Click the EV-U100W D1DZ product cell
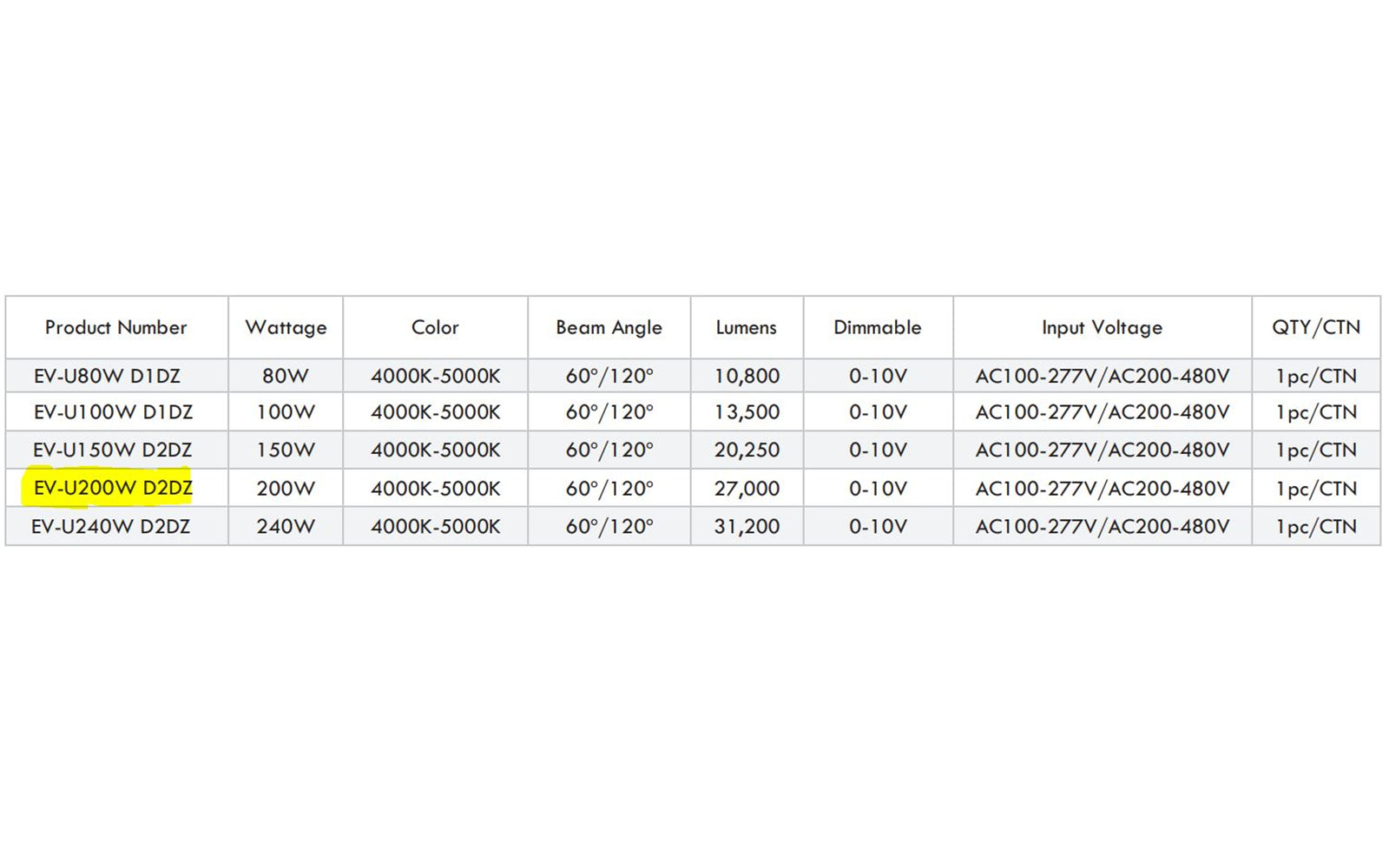The height and width of the screenshot is (868, 1389). tap(113, 412)
